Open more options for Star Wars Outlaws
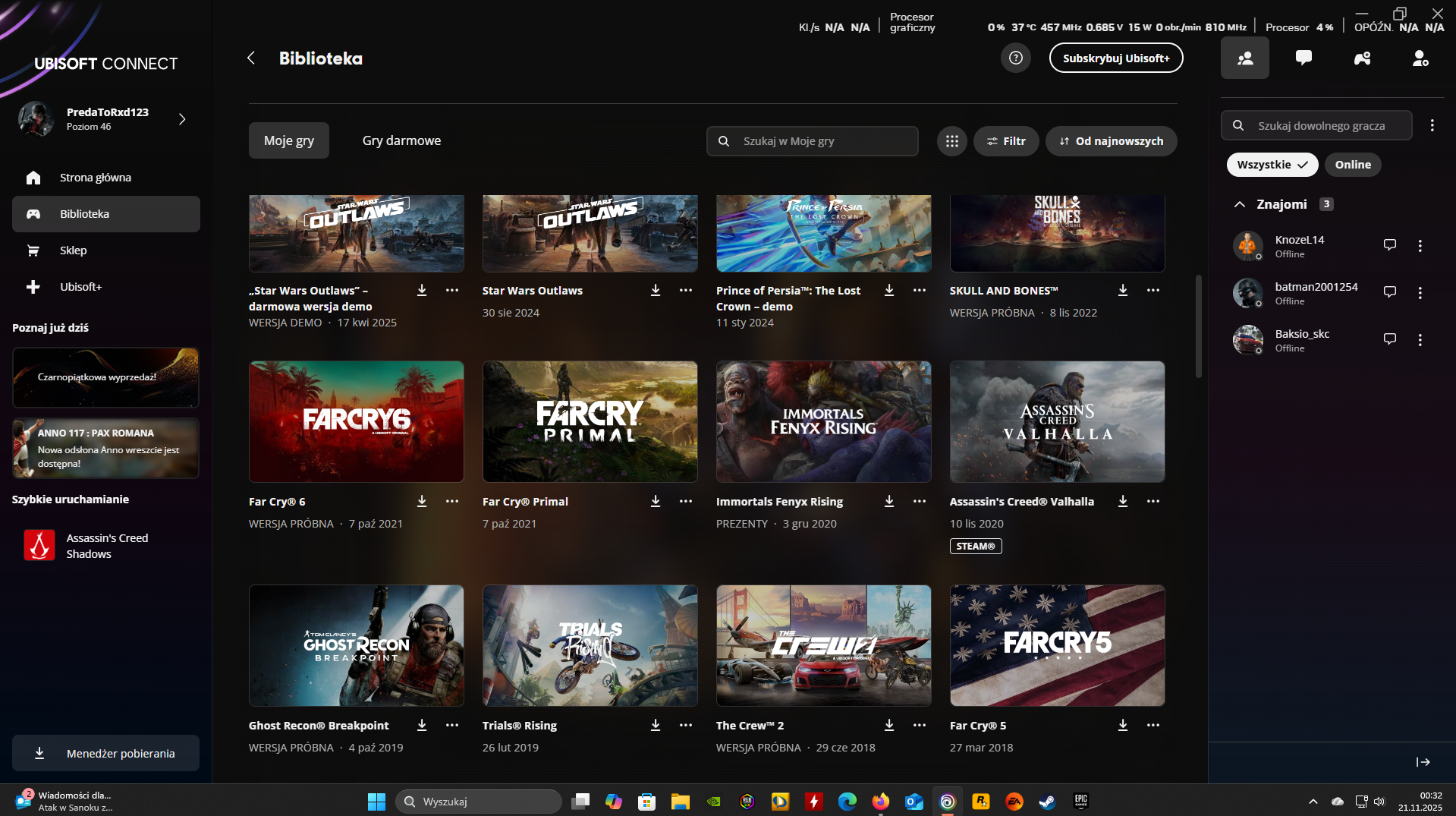This screenshot has height=816, width=1456. point(686,291)
